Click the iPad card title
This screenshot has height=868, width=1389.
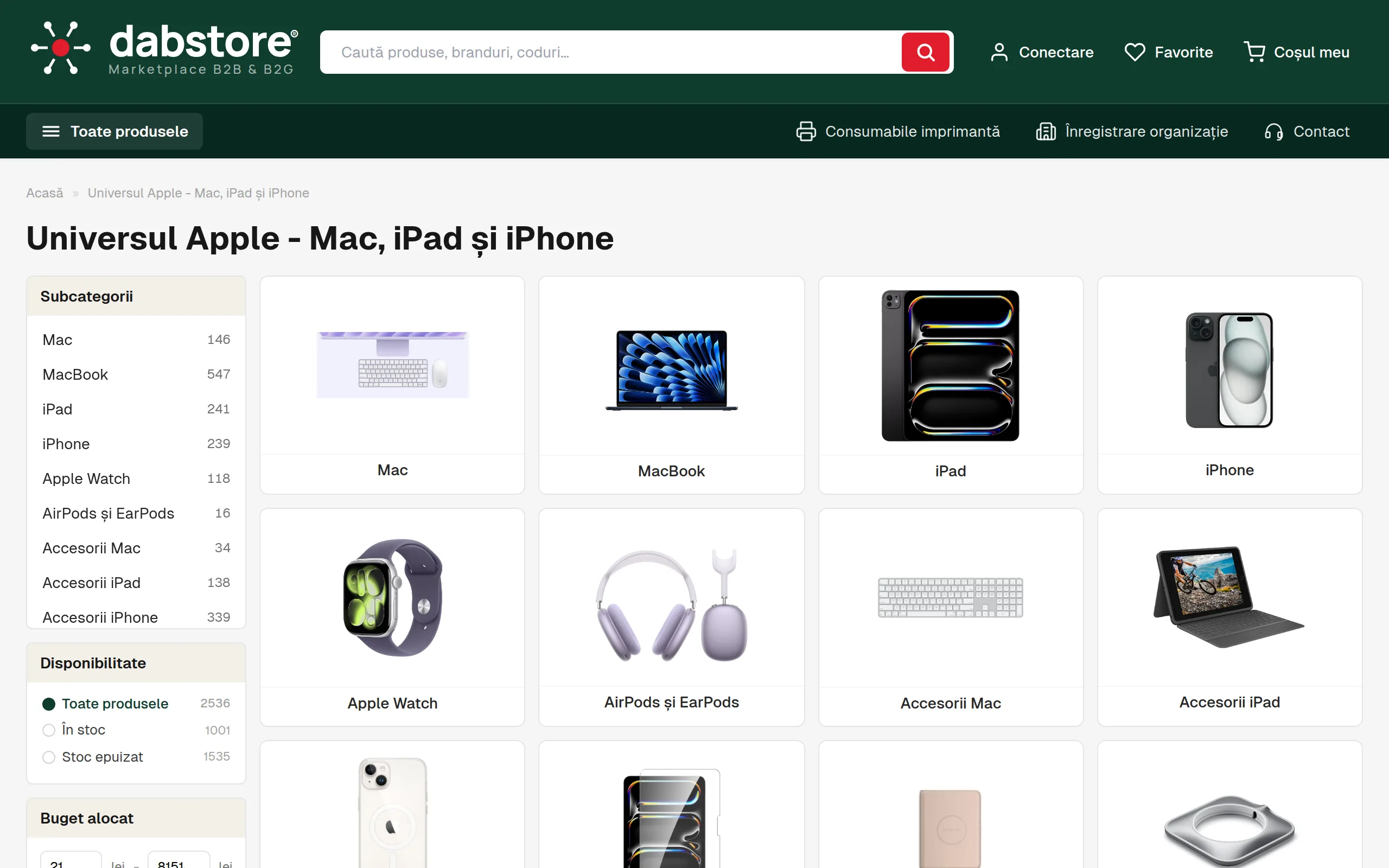tap(951, 471)
